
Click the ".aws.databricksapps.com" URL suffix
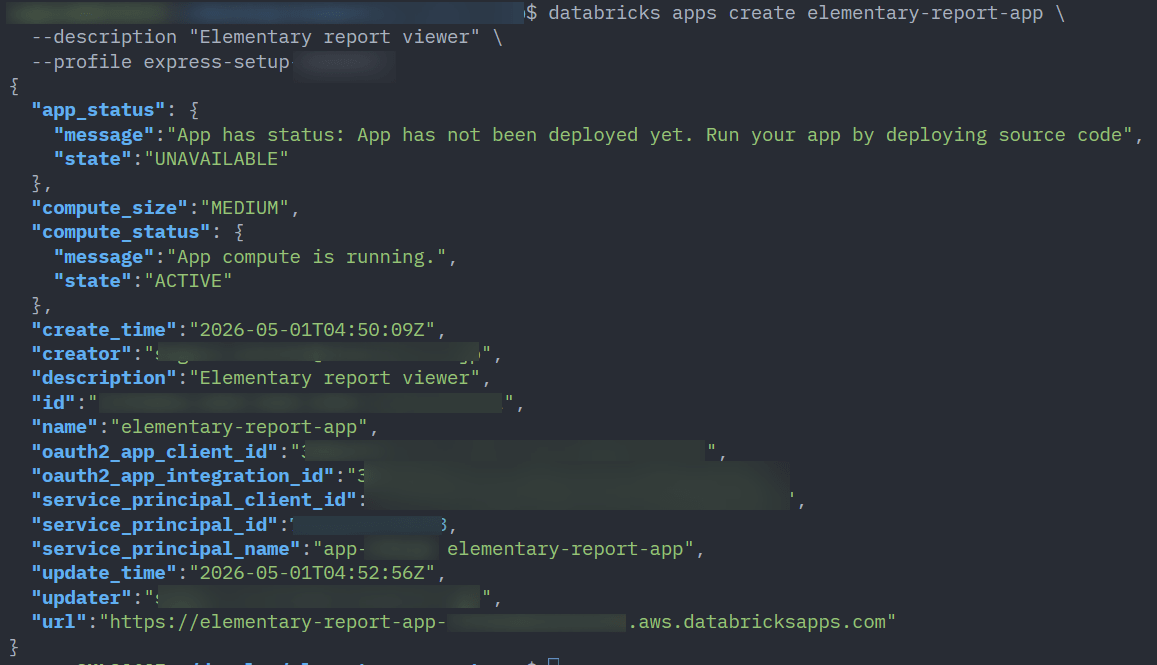(x=756, y=622)
